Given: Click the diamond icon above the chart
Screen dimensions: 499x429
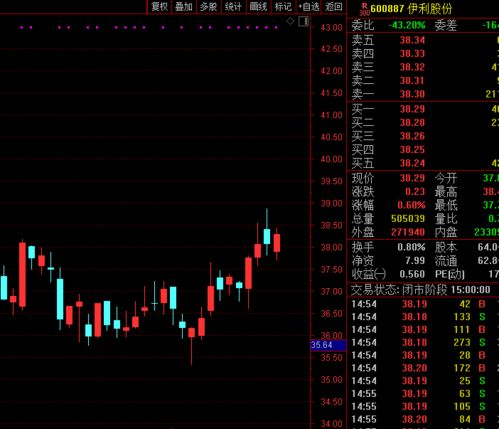Looking at the screenshot, I should 290,21.
